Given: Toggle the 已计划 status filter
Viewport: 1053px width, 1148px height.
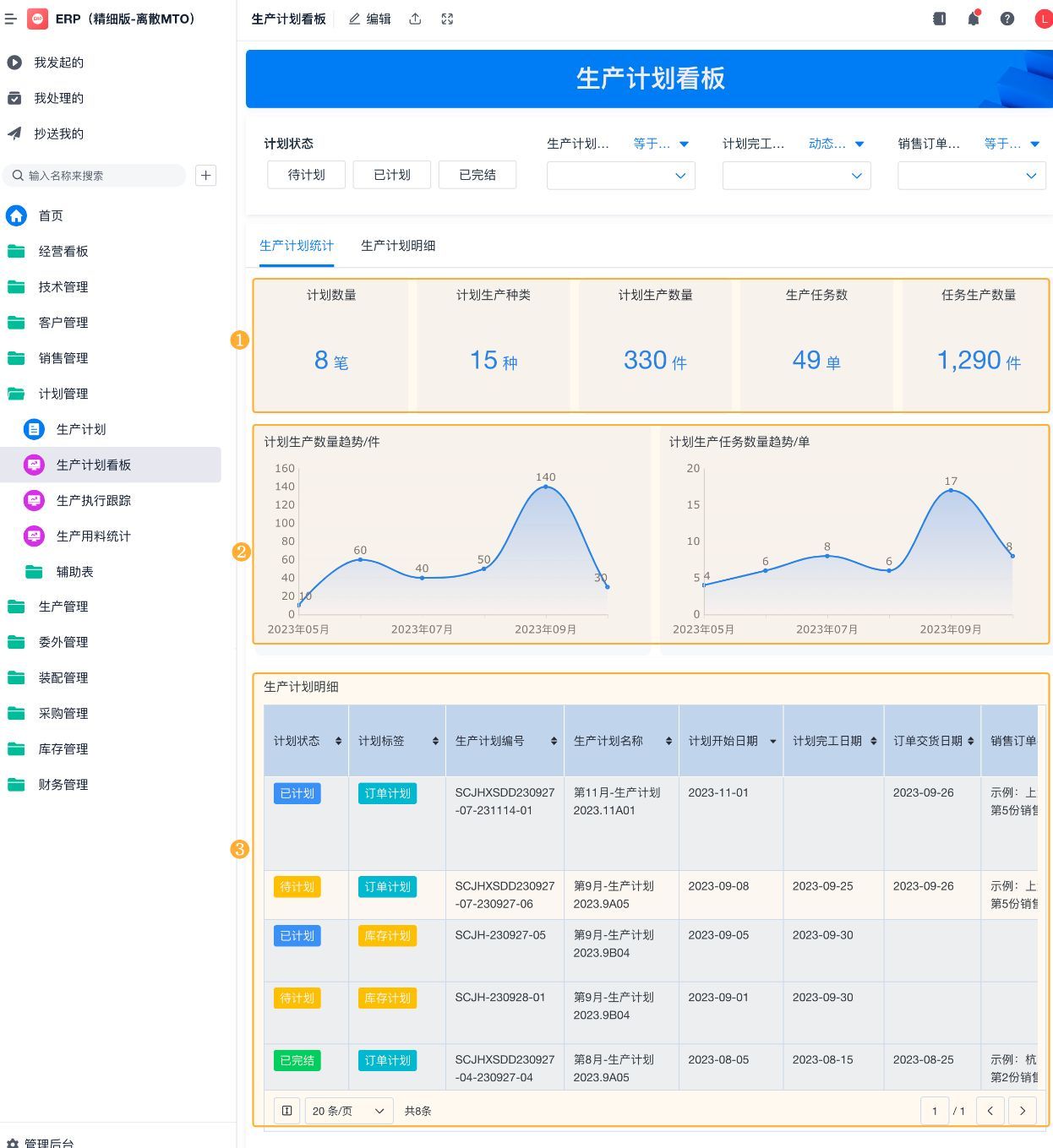Looking at the screenshot, I should click(x=392, y=175).
